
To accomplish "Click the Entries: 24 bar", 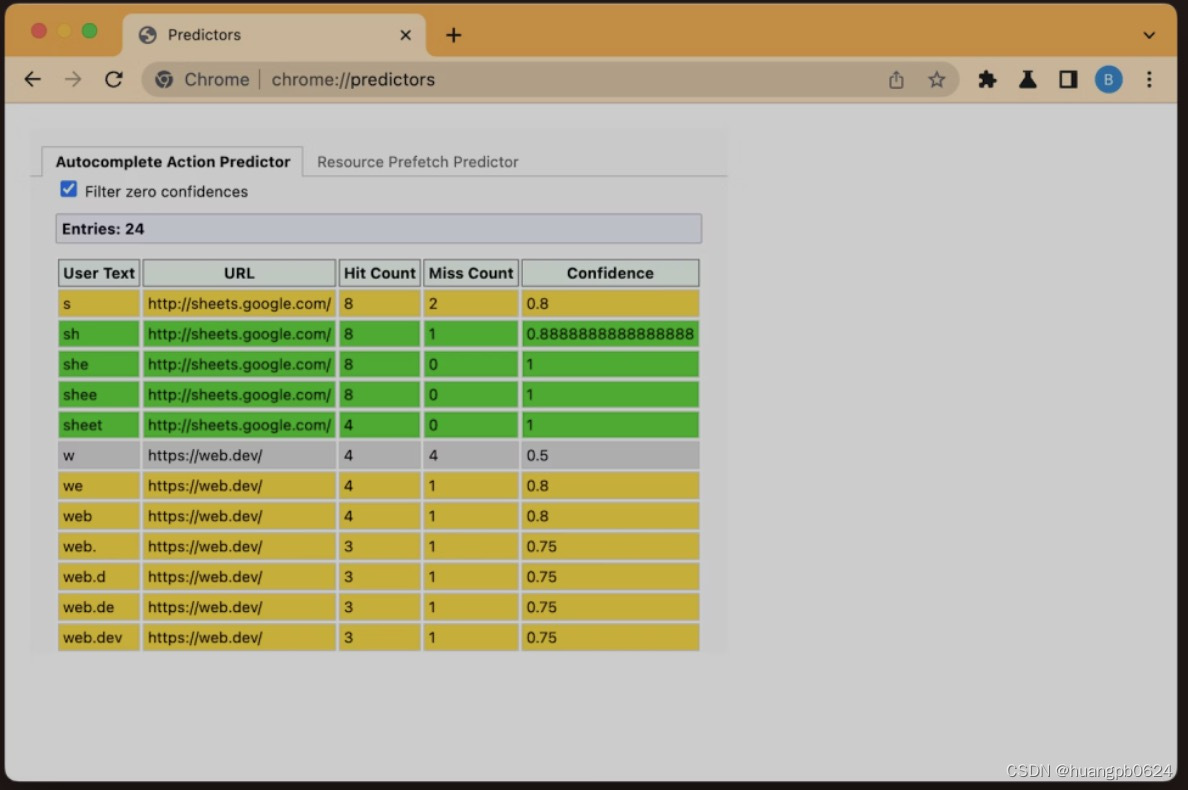I will click(x=378, y=229).
